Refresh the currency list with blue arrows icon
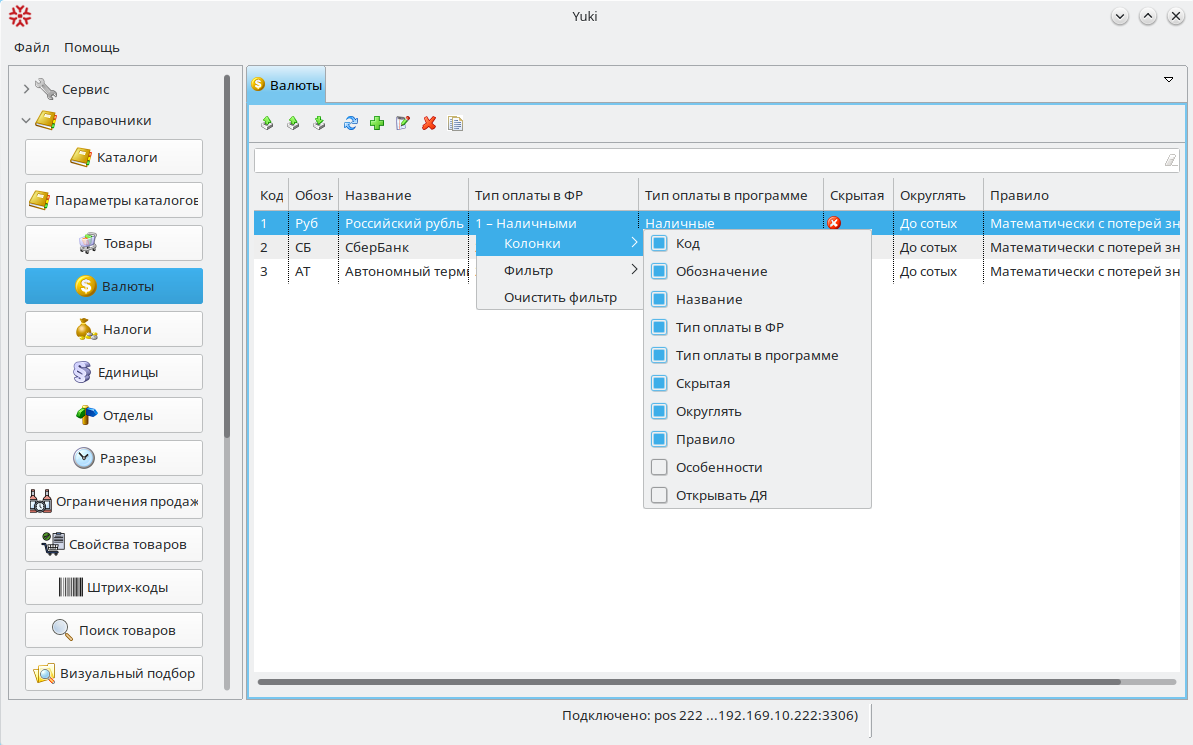This screenshot has height=745, width=1193. tap(351, 123)
